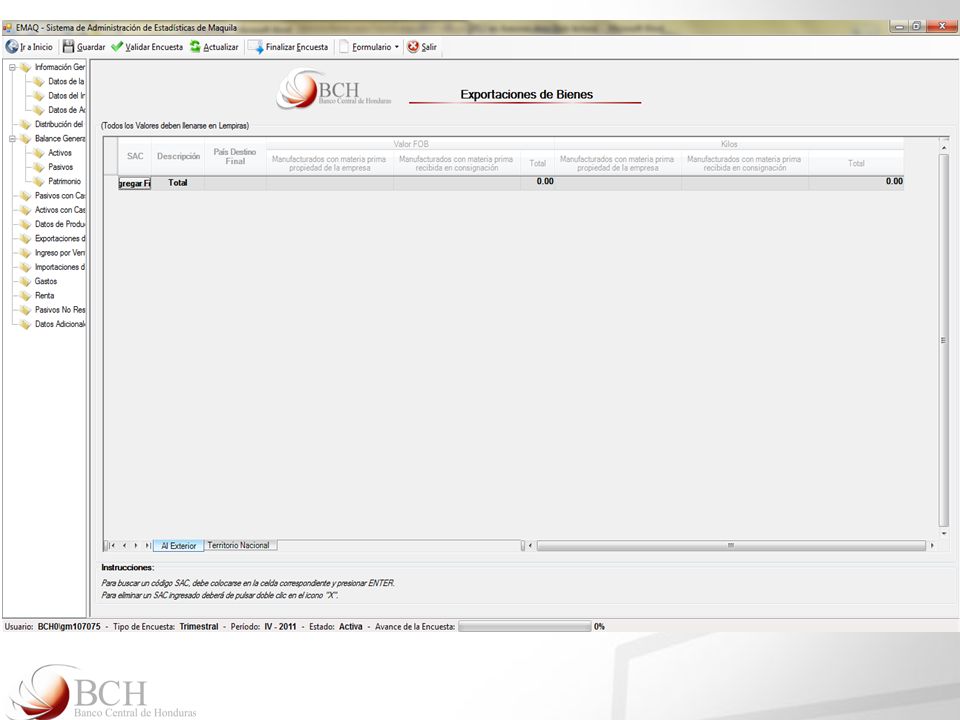Click the Actualizar refresh icon
960x720 pixels.
point(195,47)
